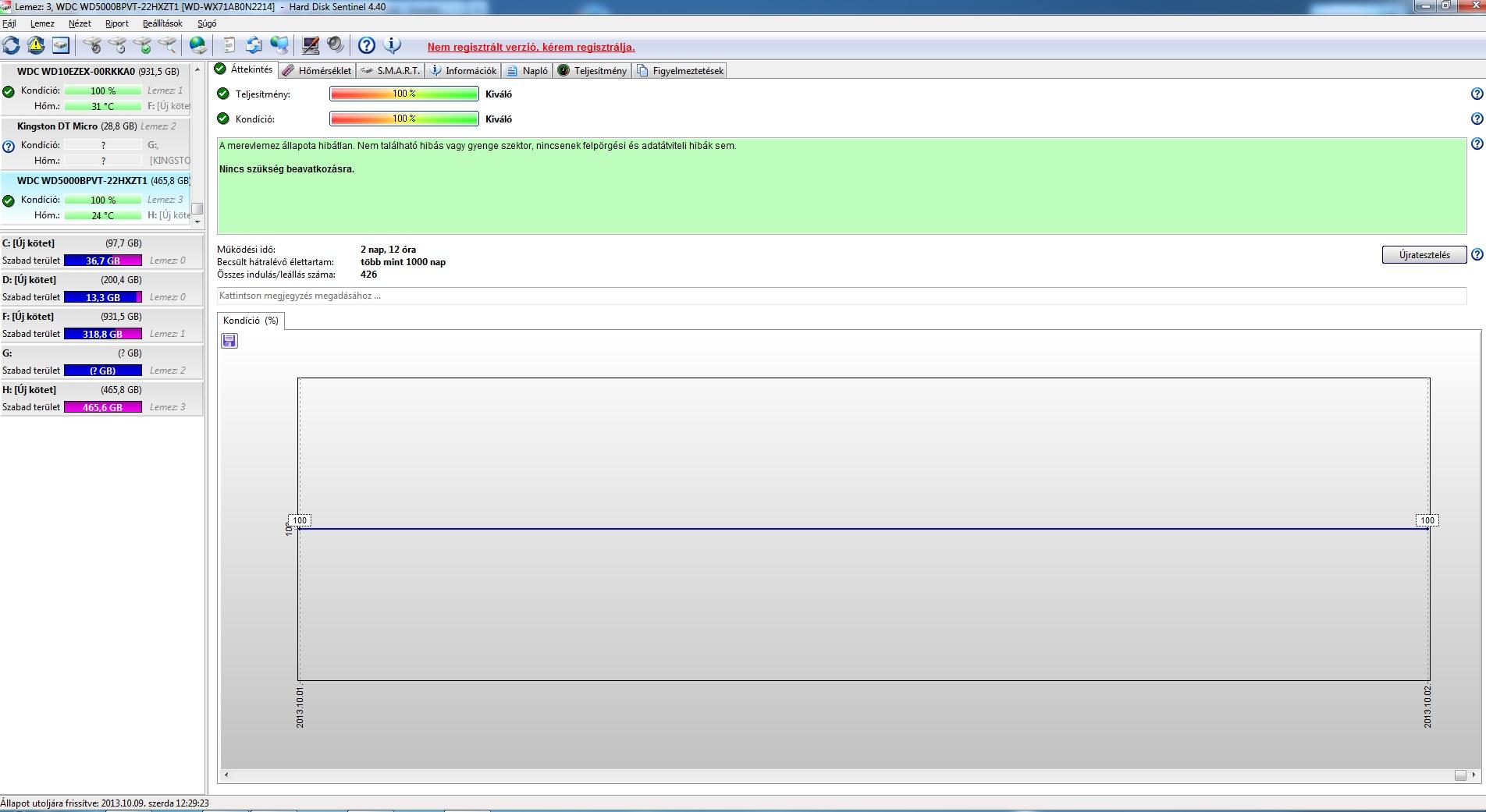Switch to the Áttekintés tab
Image resolution: width=1486 pixels, height=812 pixels.
click(x=244, y=69)
